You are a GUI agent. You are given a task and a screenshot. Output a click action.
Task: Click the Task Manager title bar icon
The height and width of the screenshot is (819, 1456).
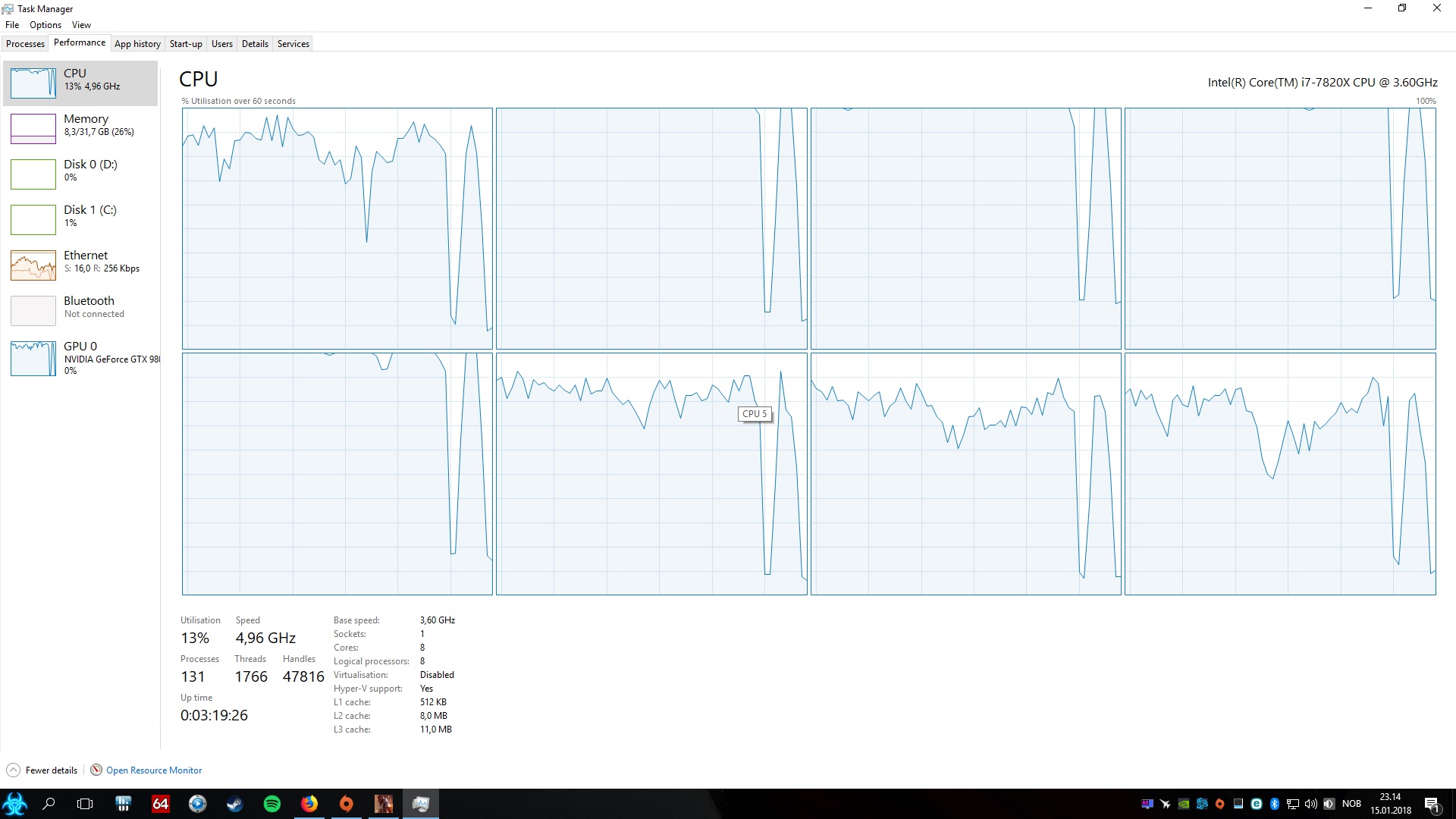[8, 9]
